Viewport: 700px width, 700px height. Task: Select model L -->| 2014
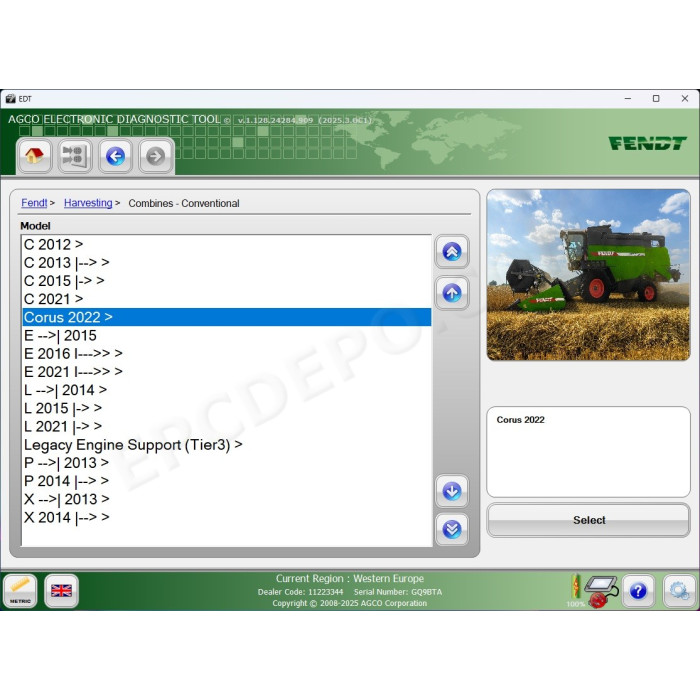click(227, 390)
